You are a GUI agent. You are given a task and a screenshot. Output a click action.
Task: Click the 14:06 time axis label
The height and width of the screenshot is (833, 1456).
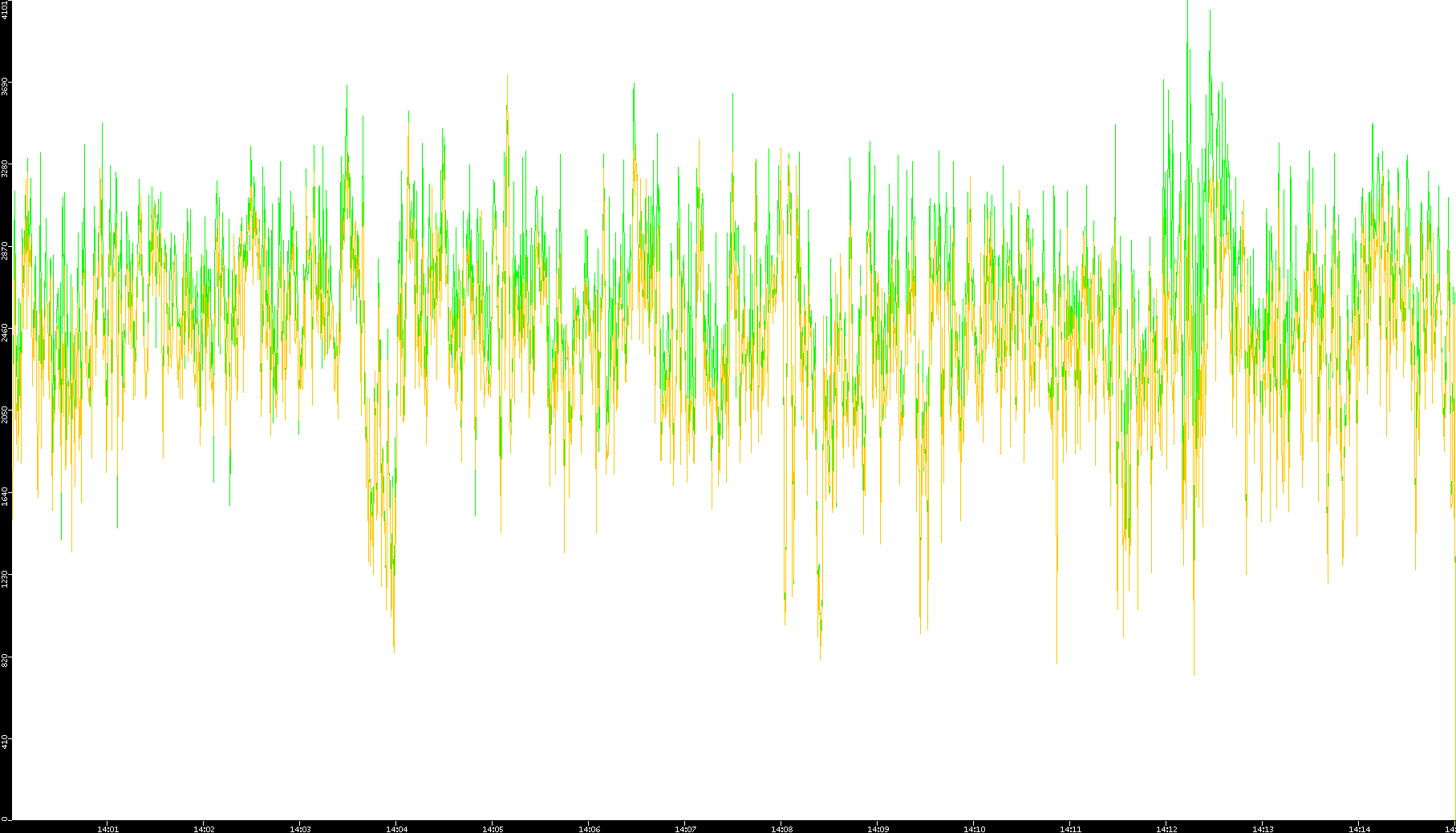(589, 829)
